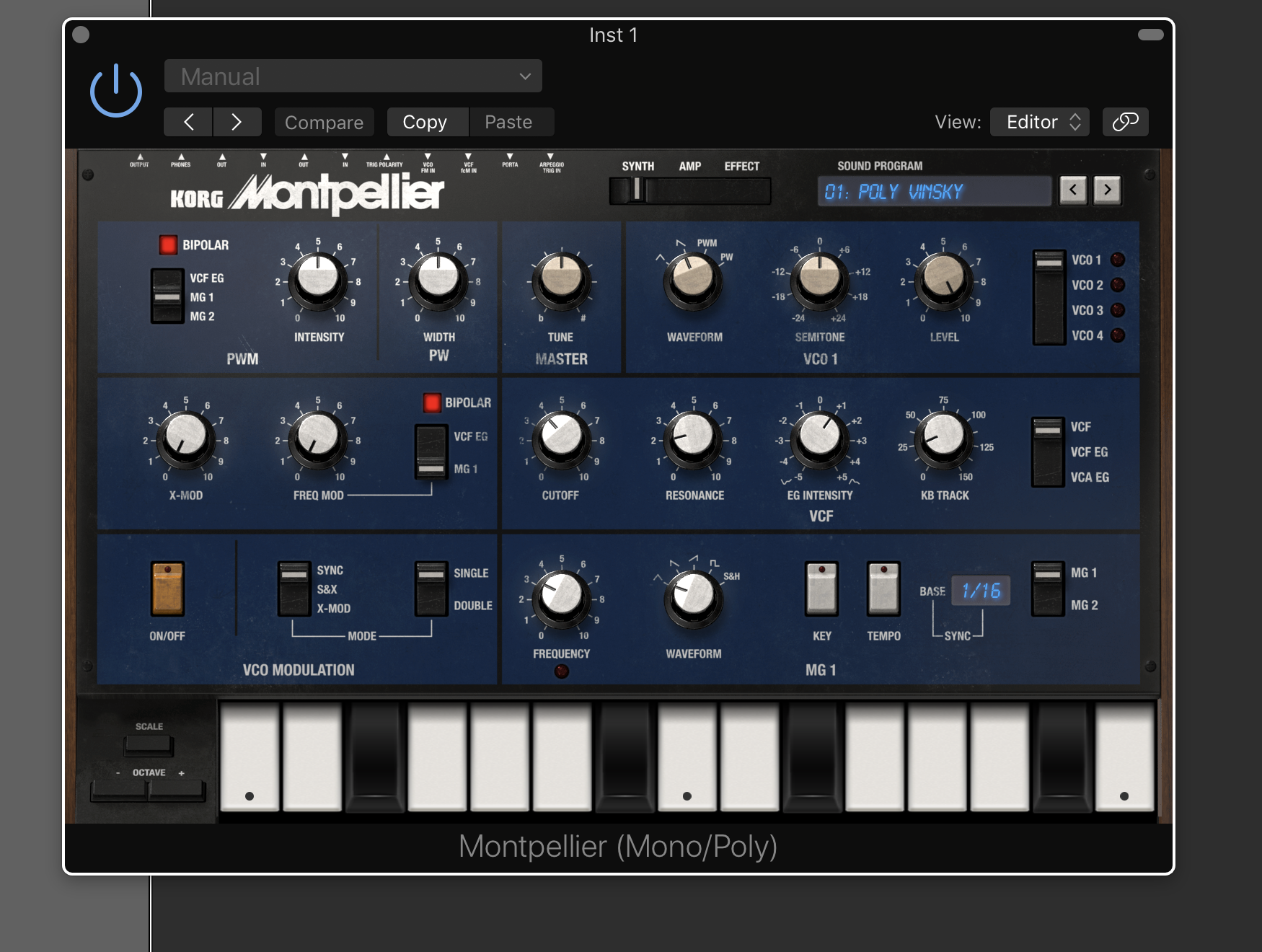
Task: Click the VCO FM IN jack arrow
Action: [428, 157]
